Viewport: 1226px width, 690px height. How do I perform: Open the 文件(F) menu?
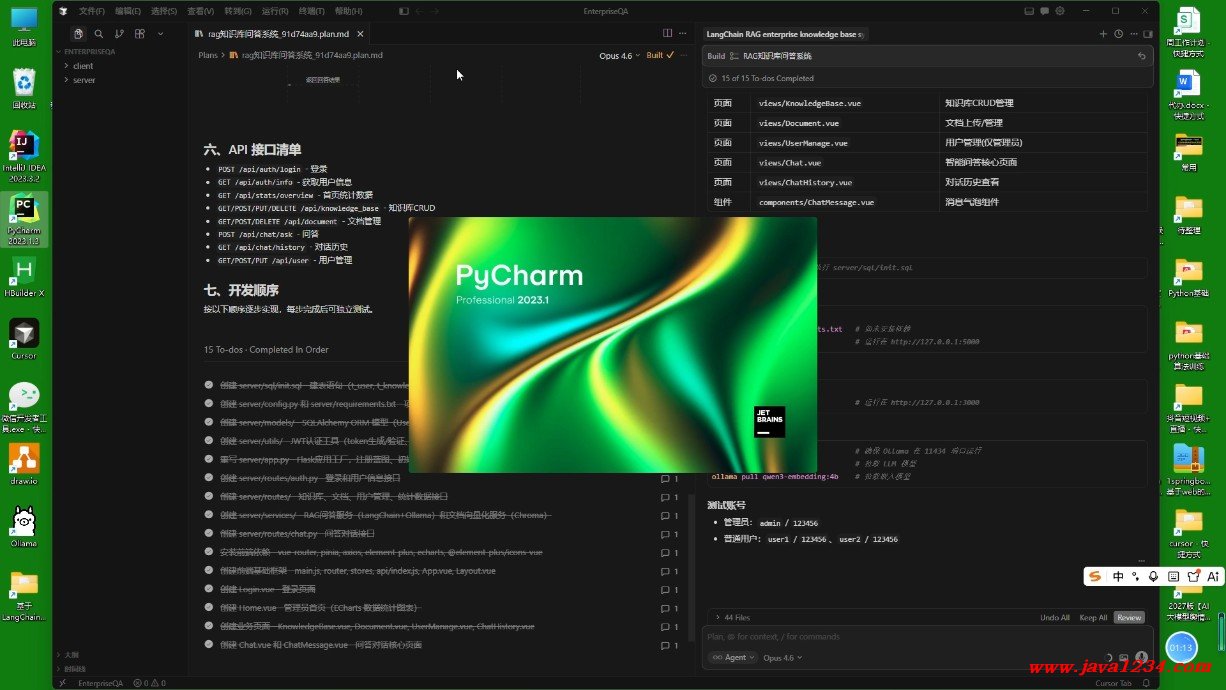[91, 11]
